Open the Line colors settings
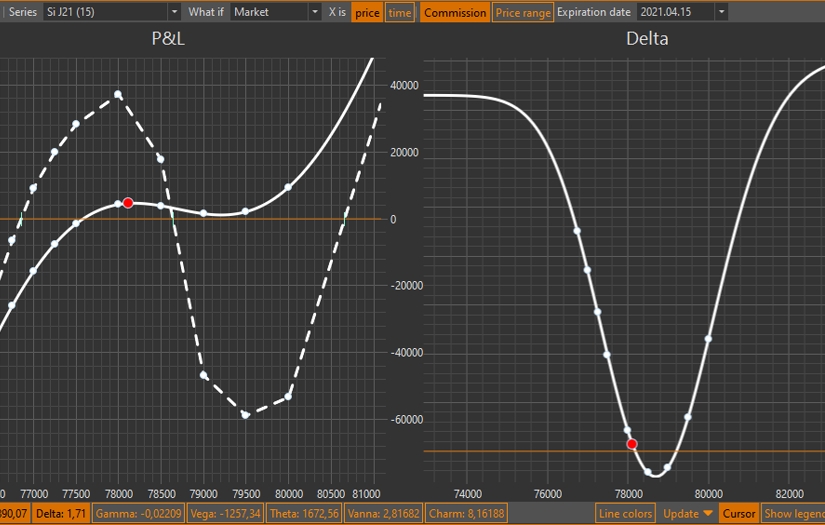The height and width of the screenshot is (525, 825). pyautogui.click(x=625, y=513)
